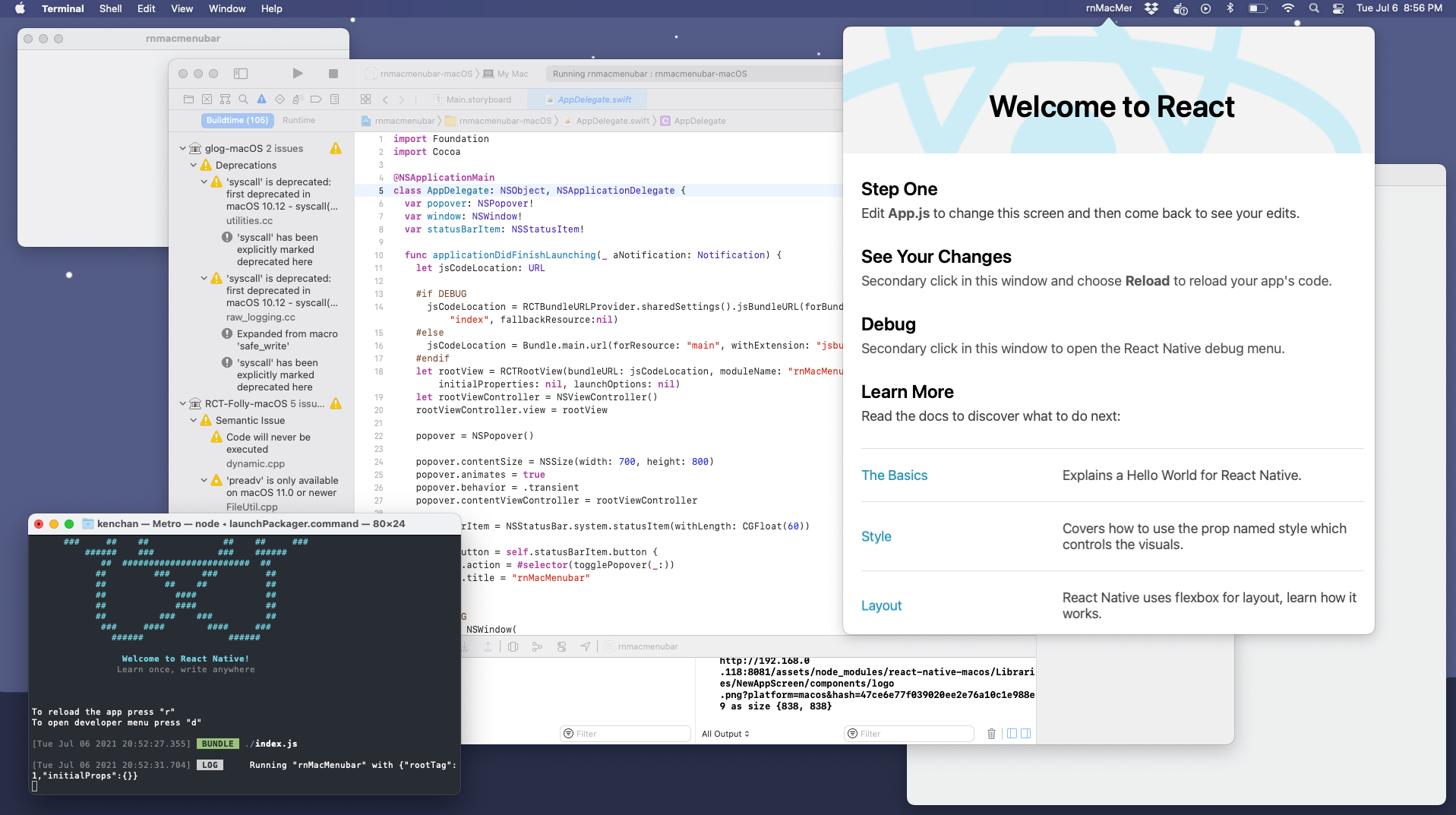Open the Window menu
The height and width of the screenshot is (815, 1456).
(227, 8)
